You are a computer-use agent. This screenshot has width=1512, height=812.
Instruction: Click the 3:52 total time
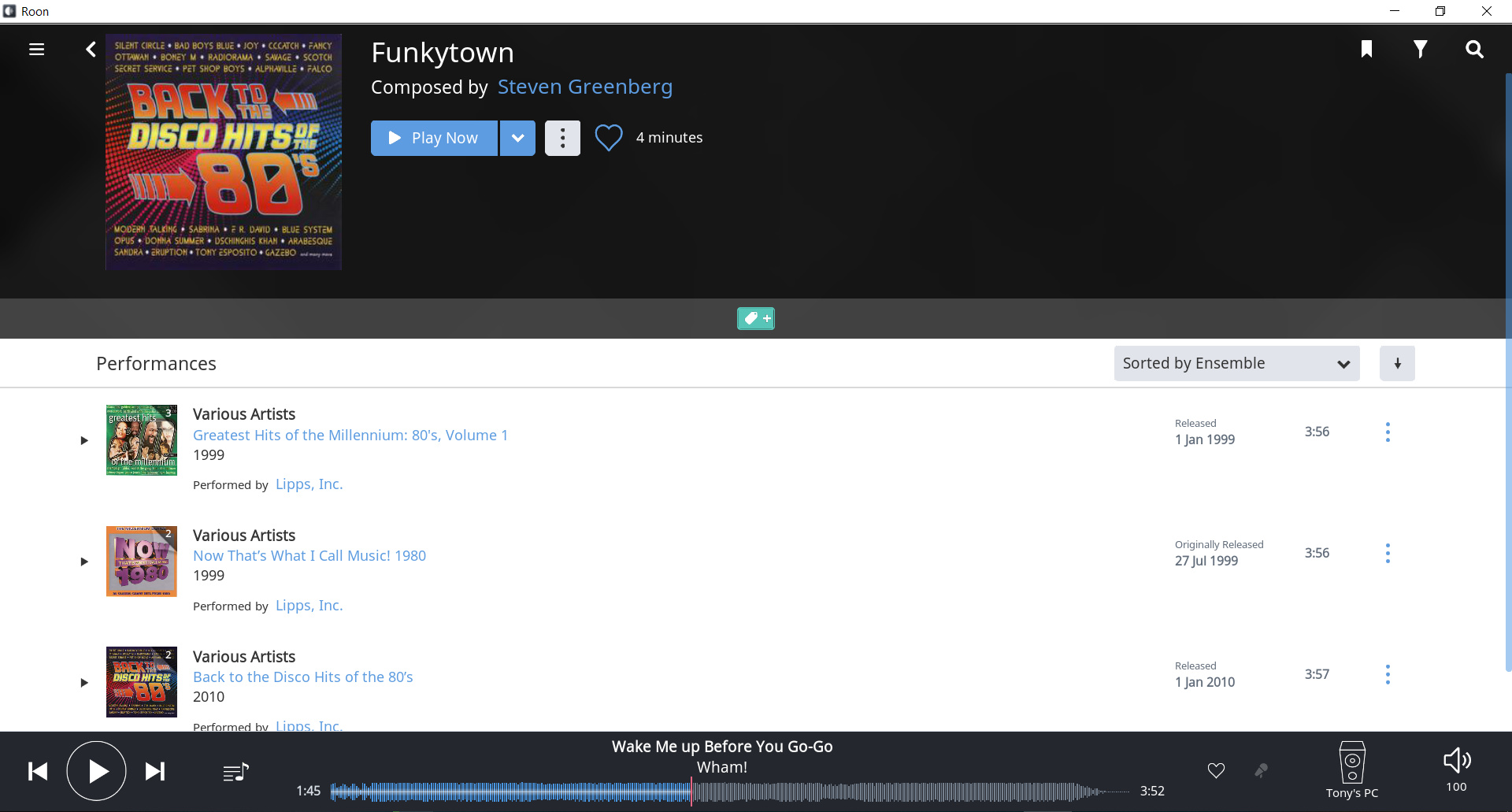tap(1152, 791)
